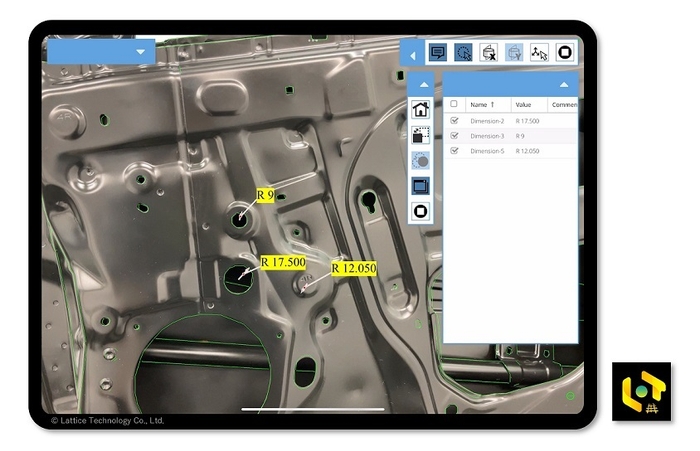The height and width of the screenshot is (451, 700).
Task: Select the circle pick tool in top toolbar
Action: [463, 53]
